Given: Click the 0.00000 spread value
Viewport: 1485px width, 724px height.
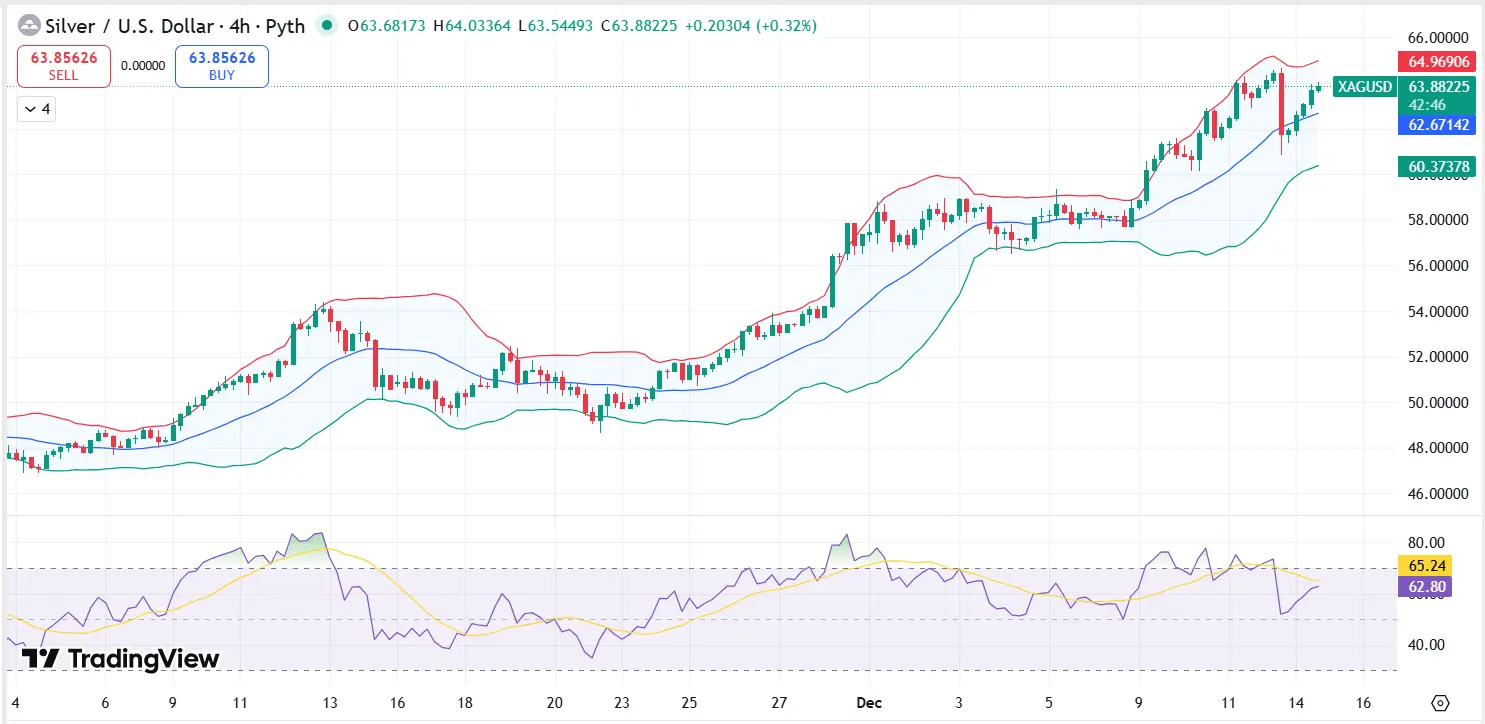Looking at the screenshot, I should [x=143, y=66].
